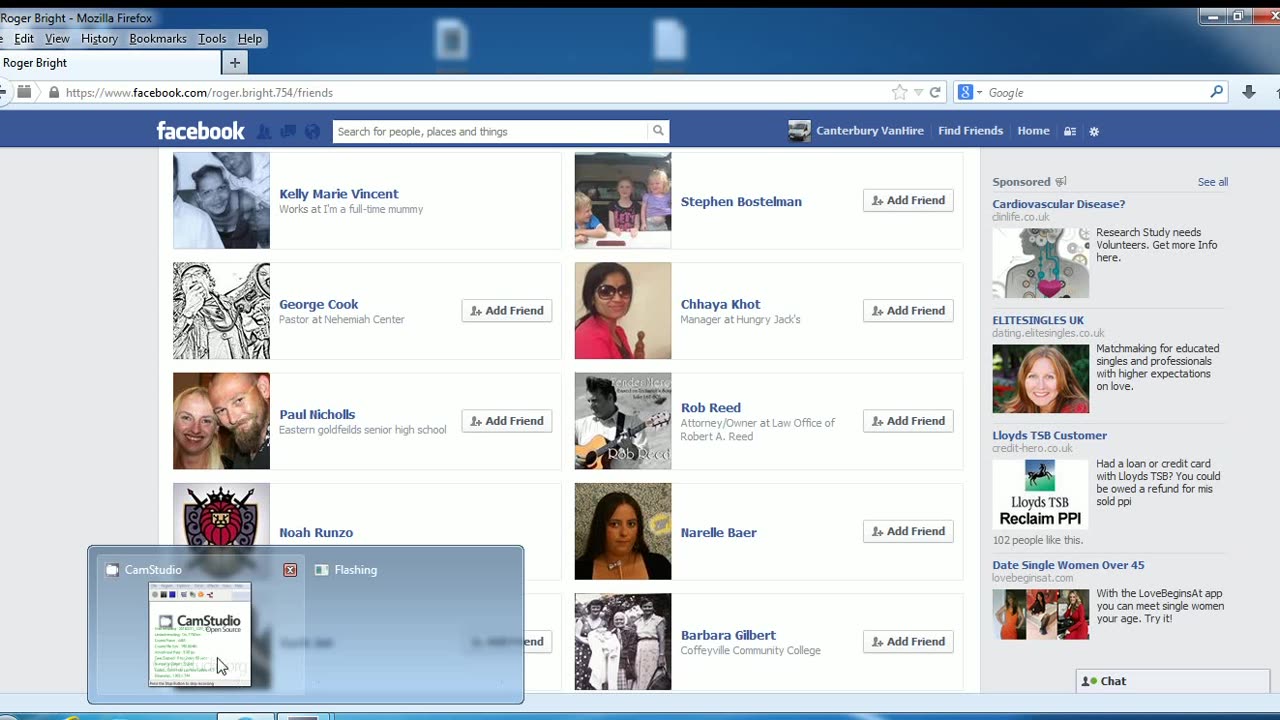Click Canterbury VanHire profile picture icon
The height and width of the screenshot is (720, 1280).
(799, 131)
